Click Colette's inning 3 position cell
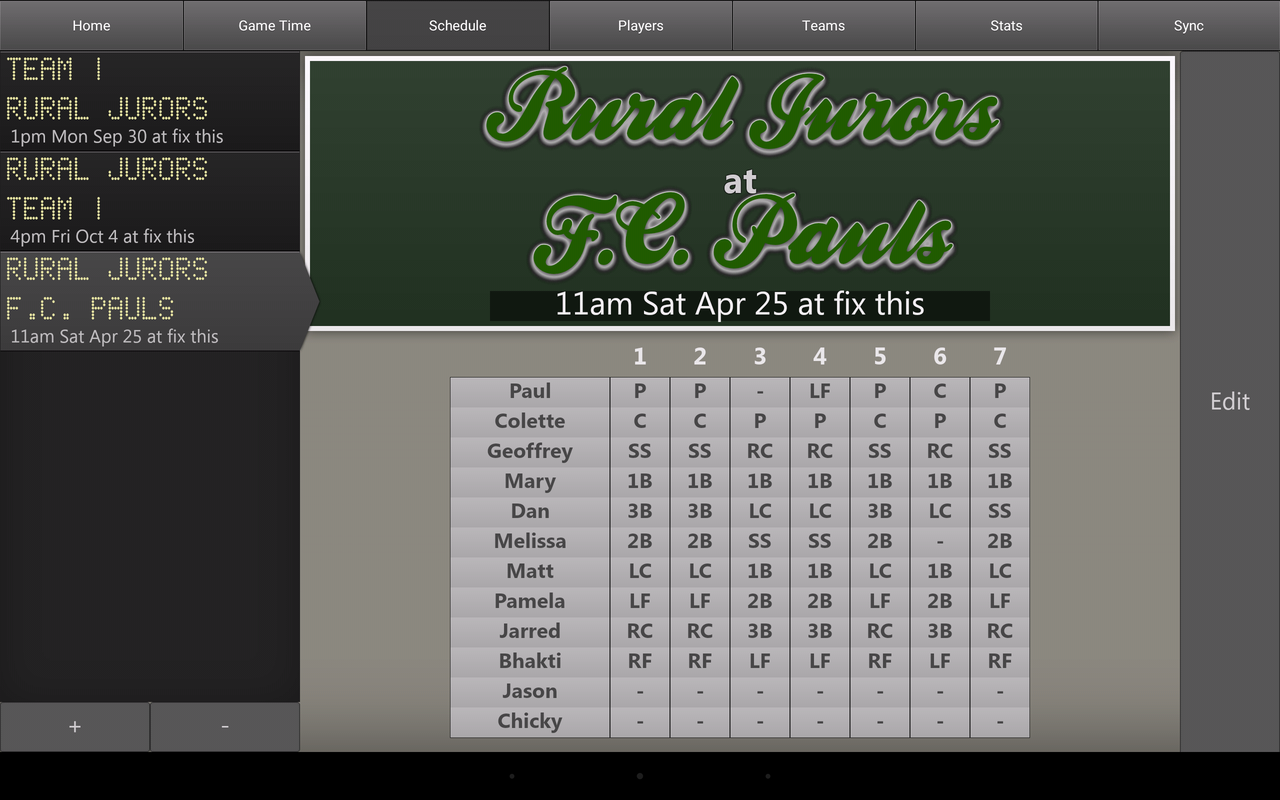Viewport: 1280px width, 800px height. tap(760, 422)
